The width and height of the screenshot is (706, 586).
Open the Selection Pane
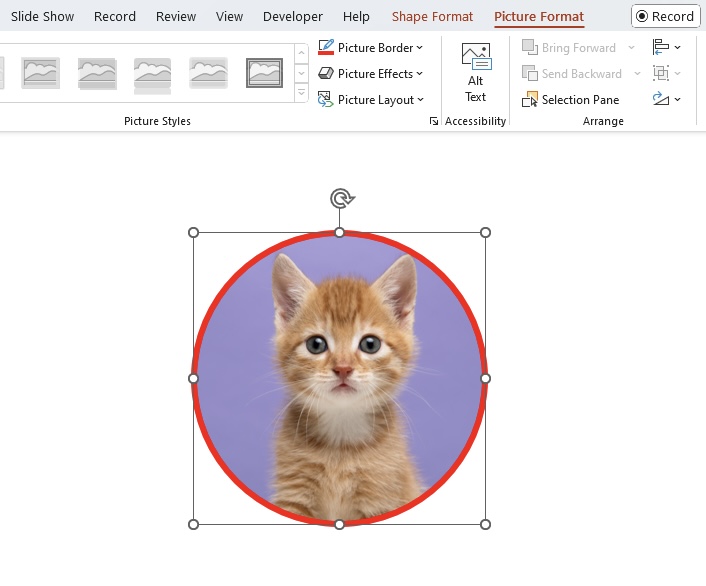pyautogui.click(x=570, y=100)
